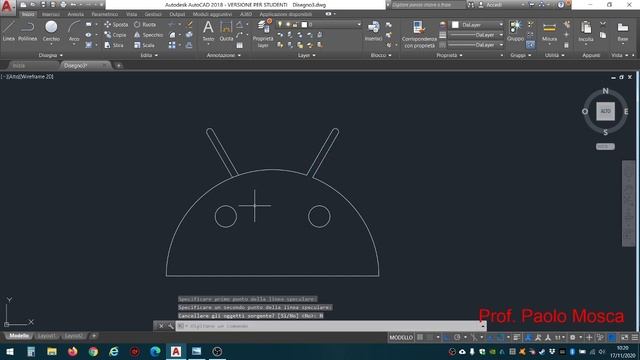Activate the Stira stretch command

114,45
